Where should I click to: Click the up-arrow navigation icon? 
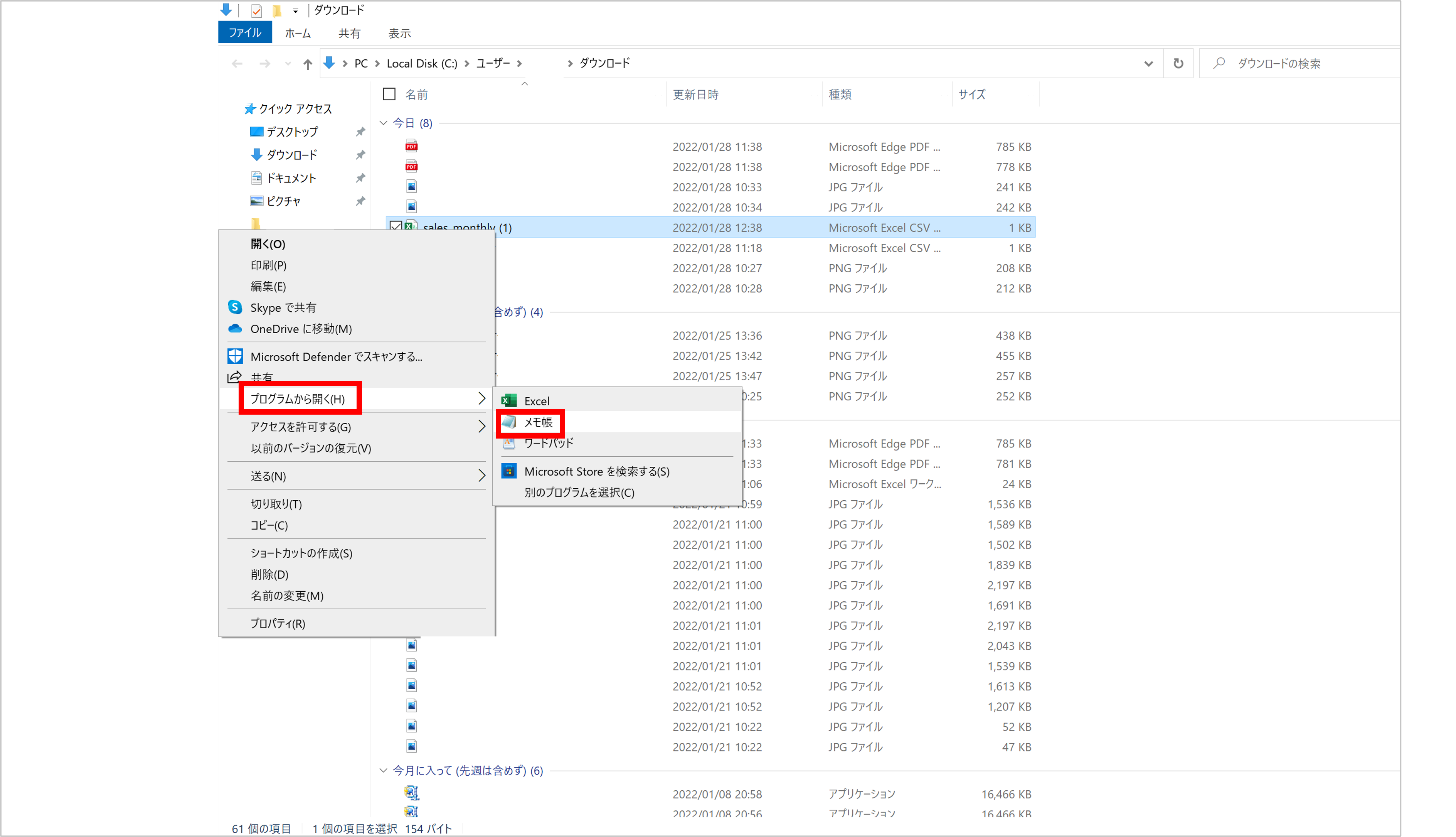308,64
